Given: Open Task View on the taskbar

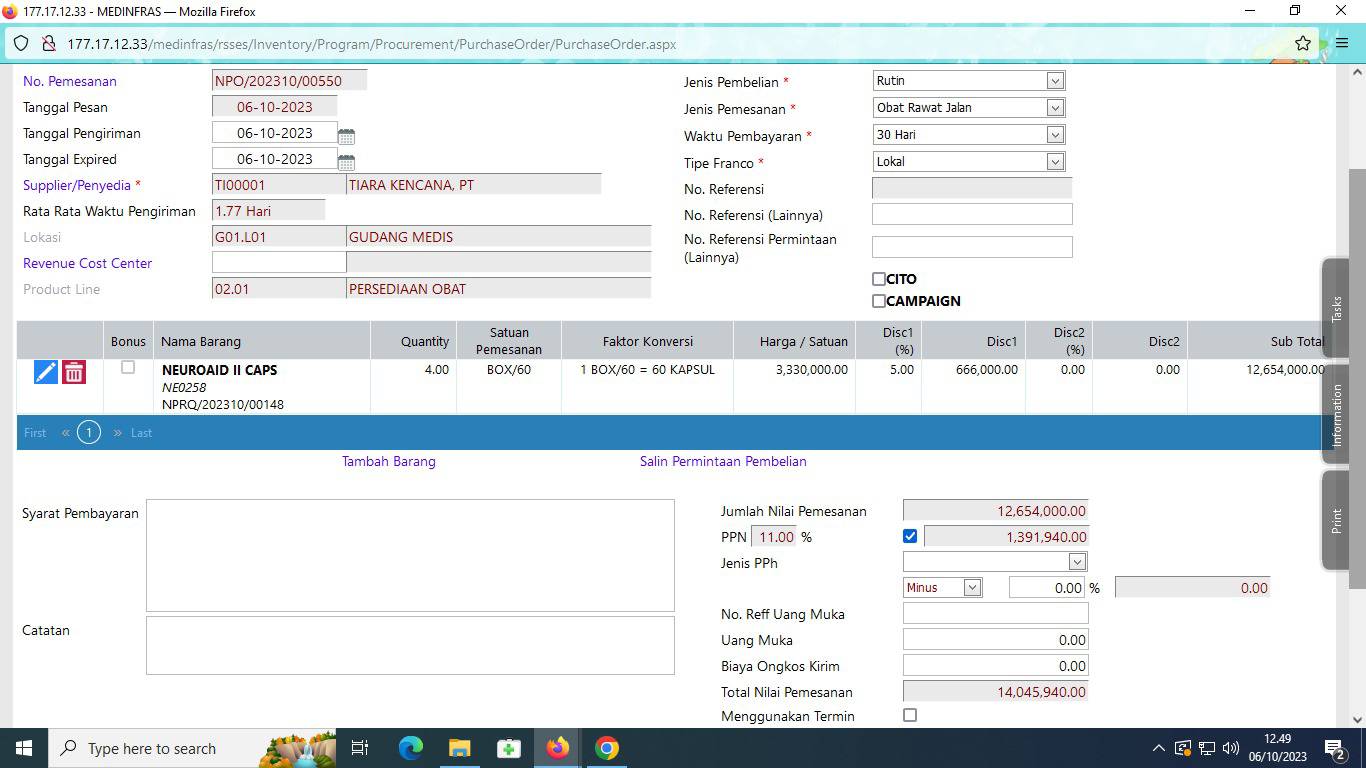Looking at the screenshot, I should [x=360, y=748].
